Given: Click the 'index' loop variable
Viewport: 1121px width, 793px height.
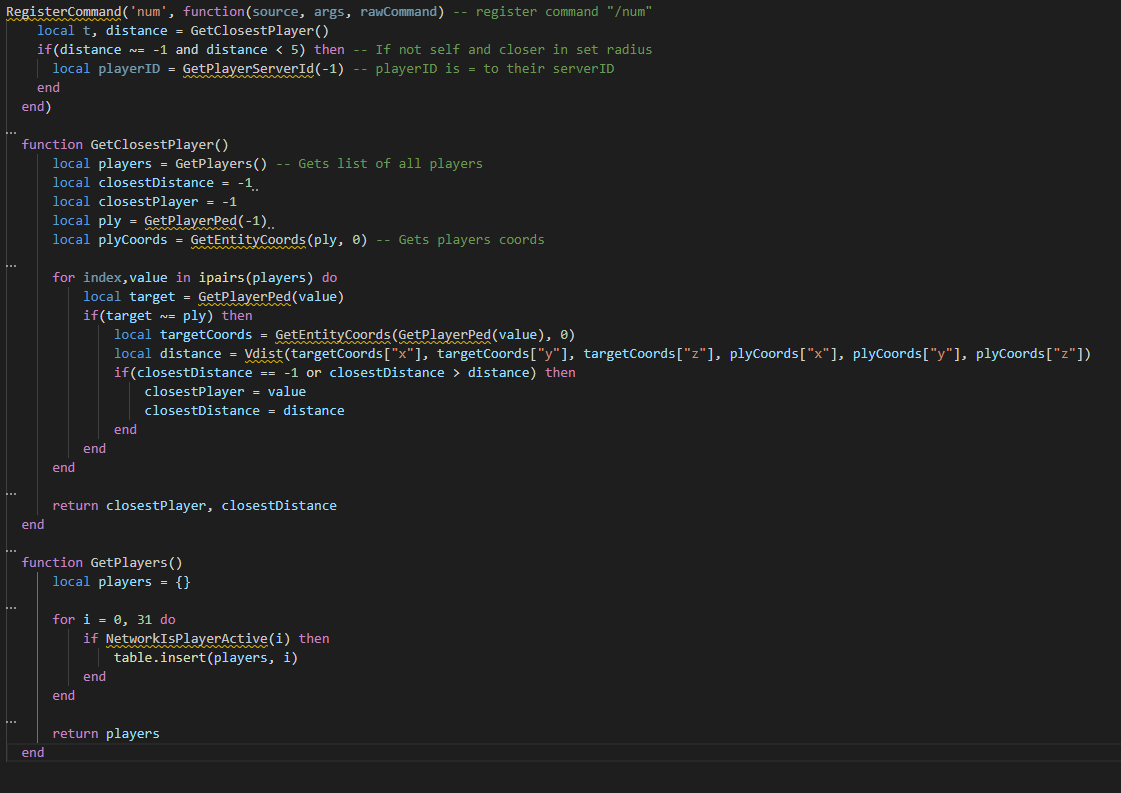Looking at the screenshot, I should (x=102, y=277).
